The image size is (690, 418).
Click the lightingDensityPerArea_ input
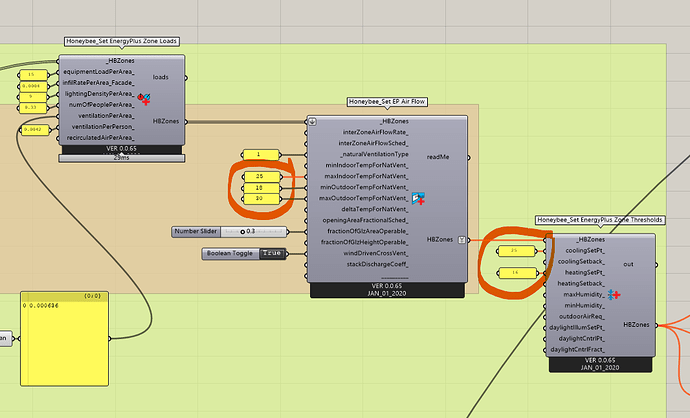point(100,94)
